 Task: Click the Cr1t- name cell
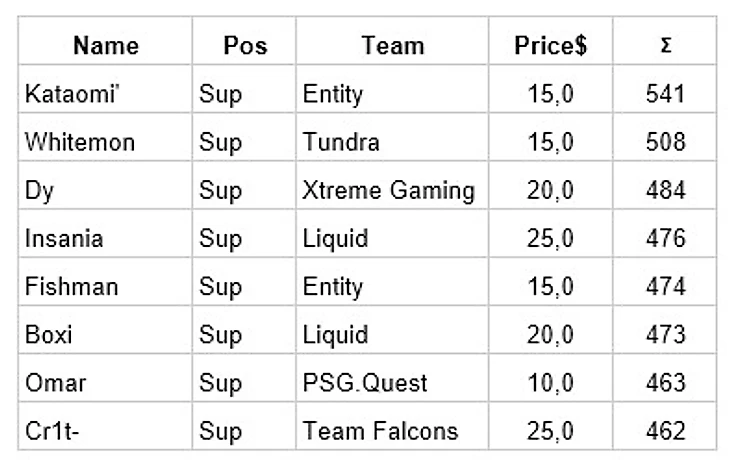click(53, 431)
